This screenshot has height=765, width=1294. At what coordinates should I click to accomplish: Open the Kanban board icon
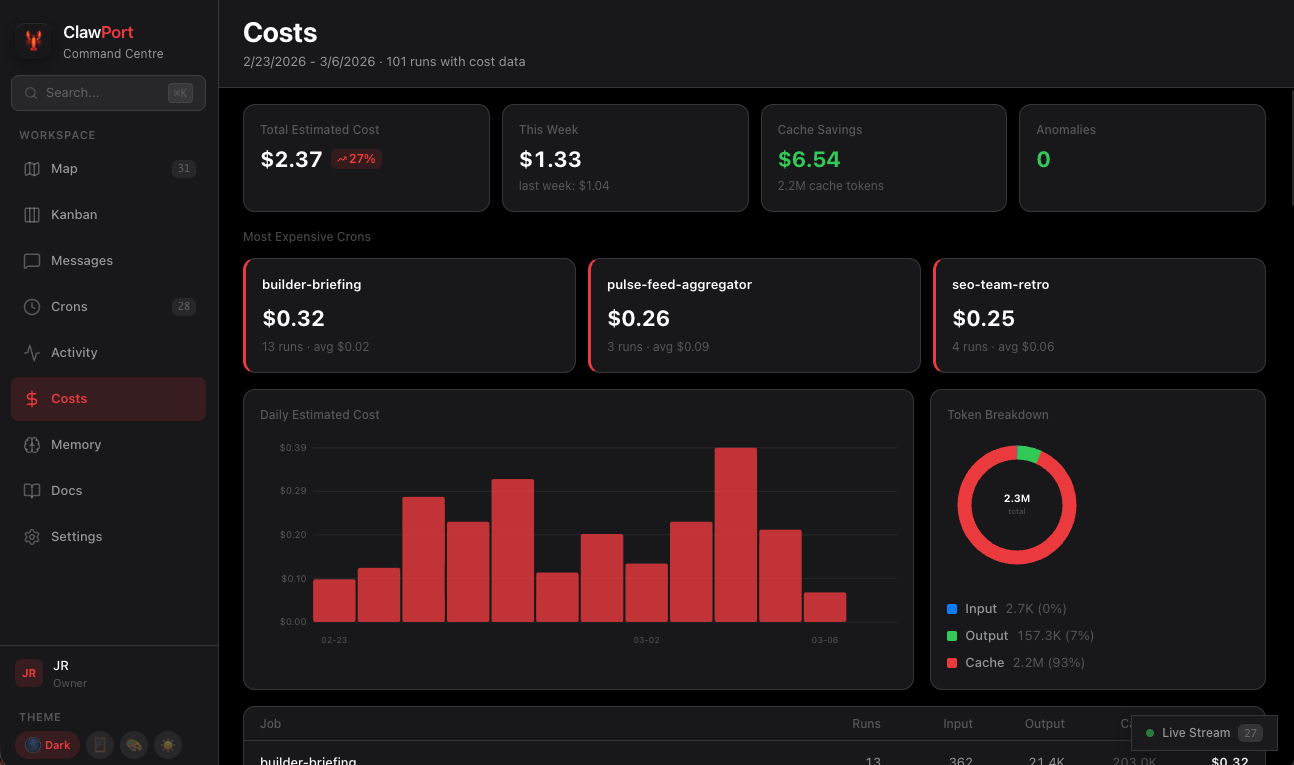[x=31, y=214]
